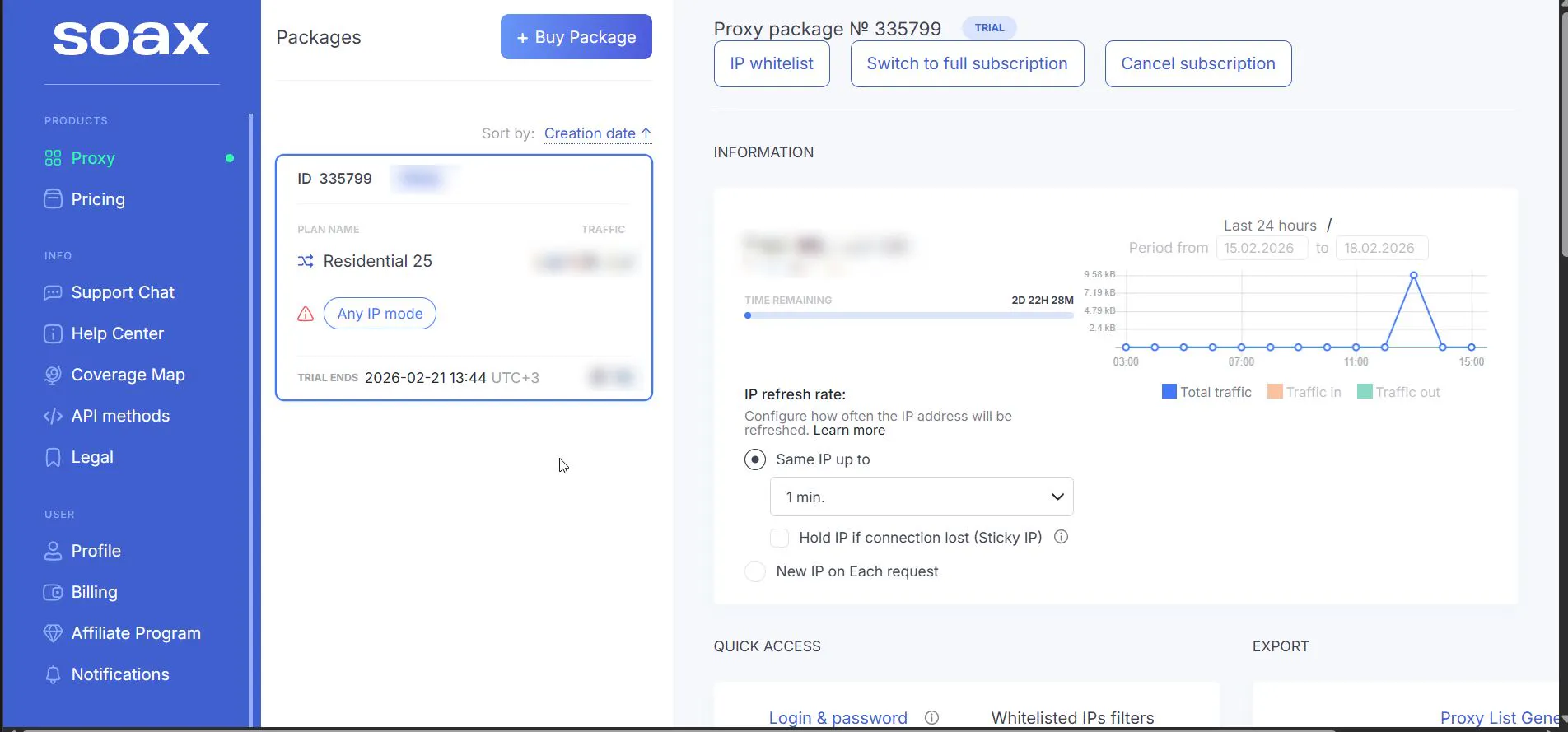Viewport: 1568px width, 732px height.
Task: Click the shuffle icon beside Residential 25
Action: tap(306, 261)
